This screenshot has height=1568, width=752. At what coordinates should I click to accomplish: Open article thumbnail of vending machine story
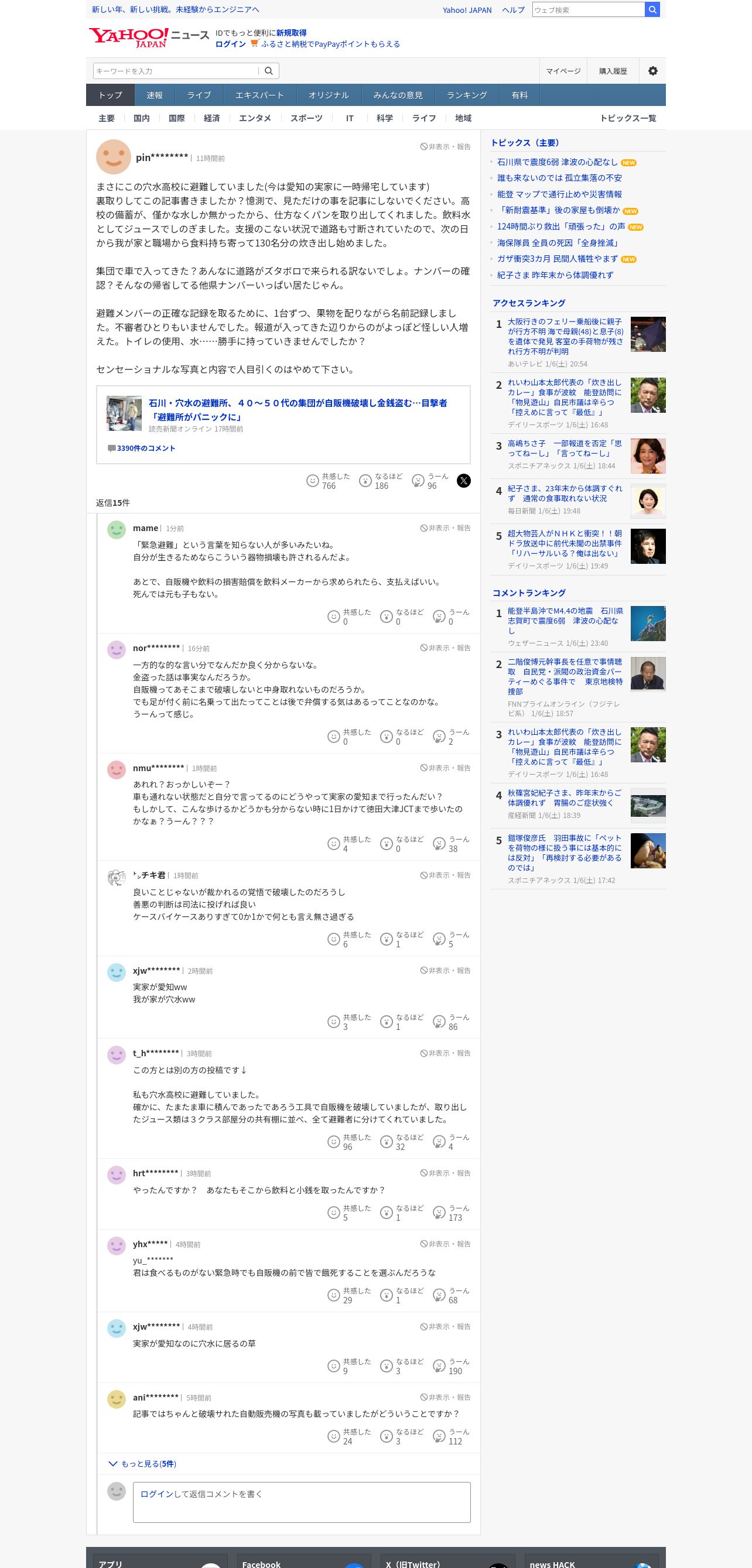(124, 413)
